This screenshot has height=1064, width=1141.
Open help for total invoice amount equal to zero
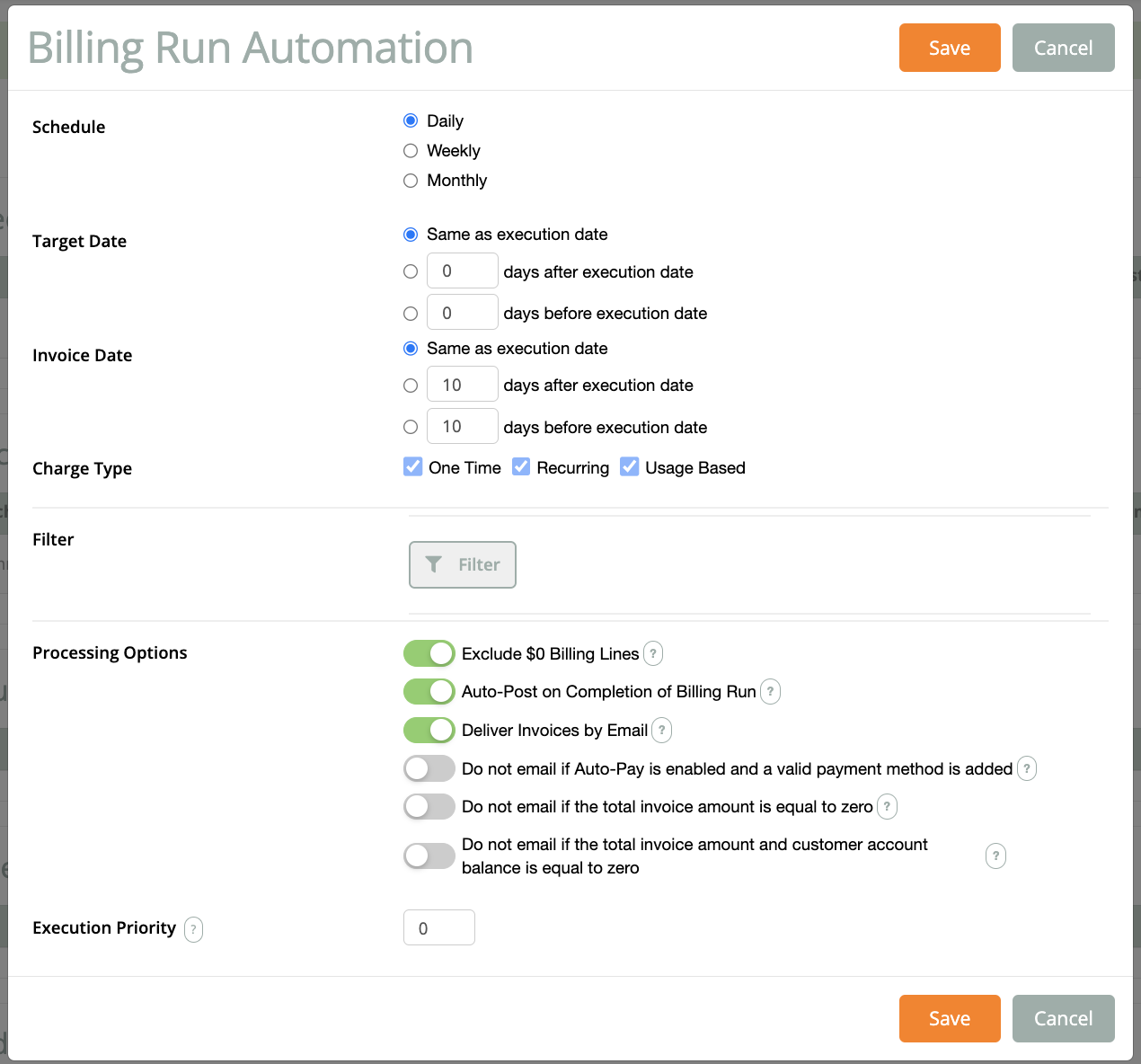point(887,806)
